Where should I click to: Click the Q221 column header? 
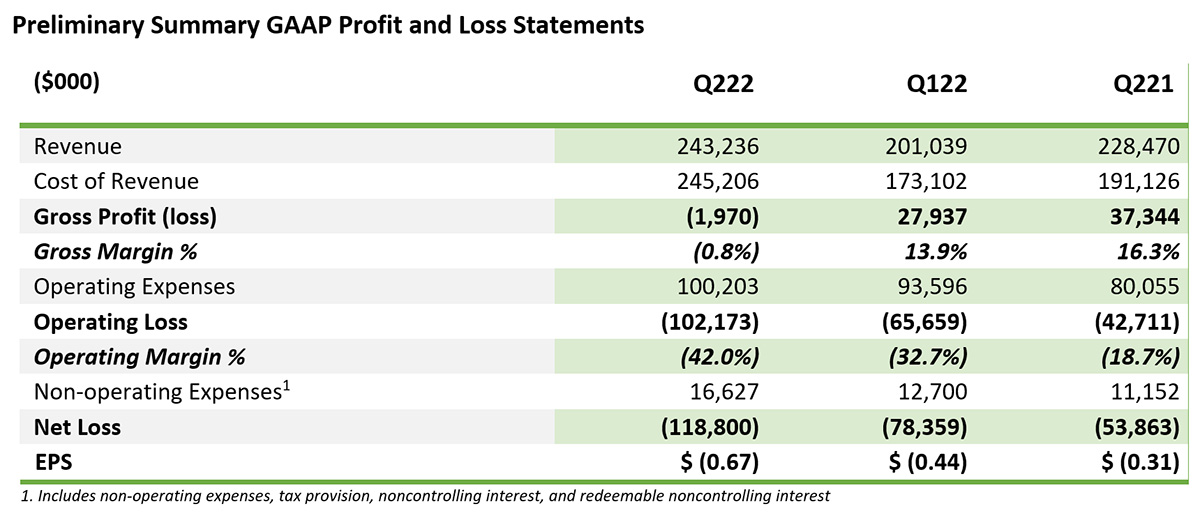pos(1143,85)
